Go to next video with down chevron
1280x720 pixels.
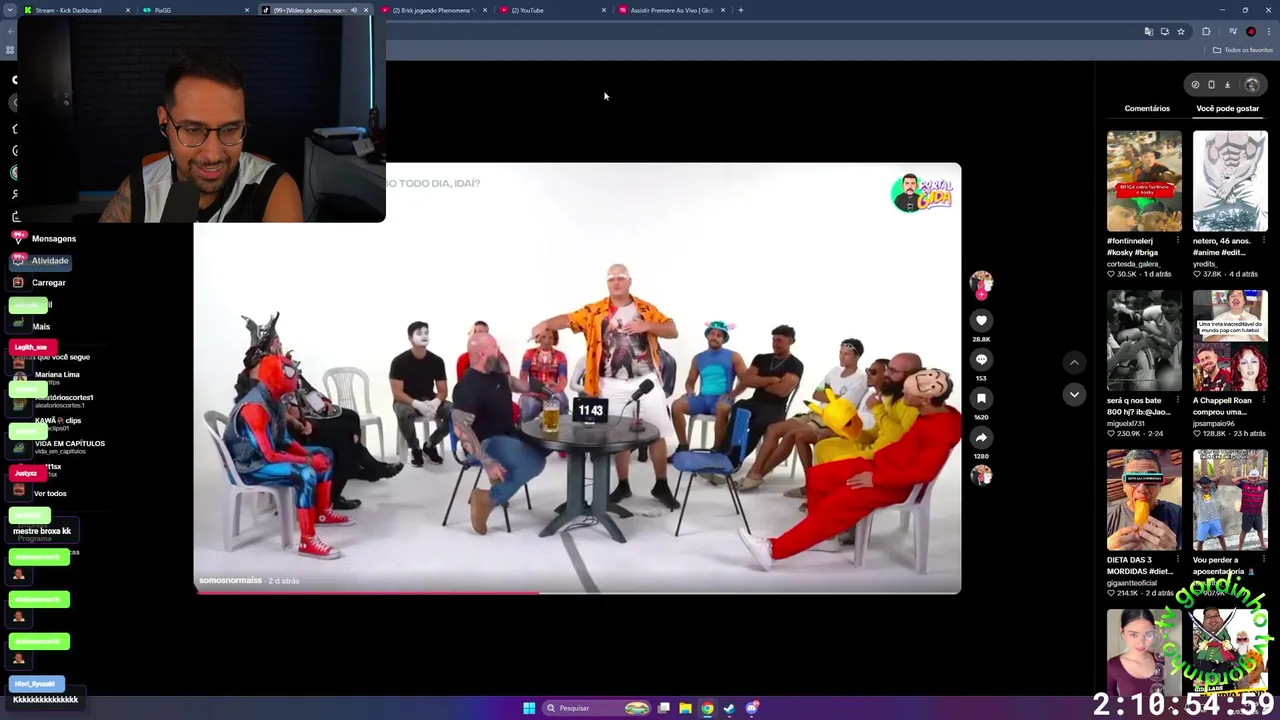(1074, 394)
